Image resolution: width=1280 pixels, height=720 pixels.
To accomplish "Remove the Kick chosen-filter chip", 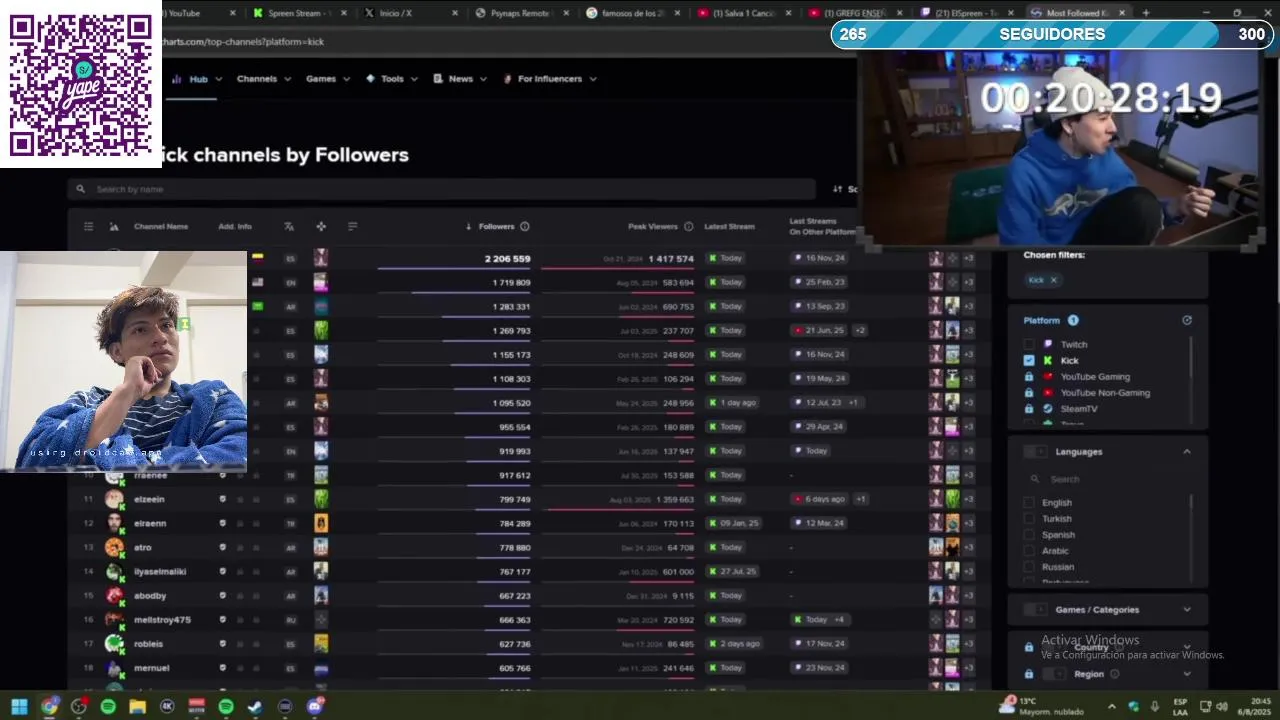I will 1053,280.
